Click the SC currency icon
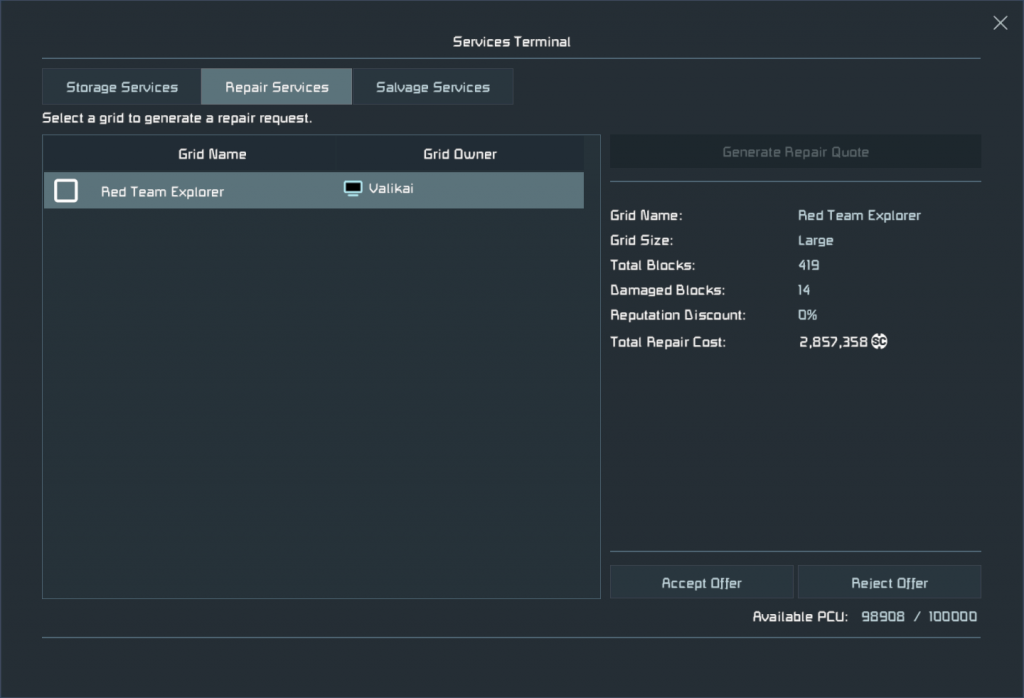This screenshot has height=698, width=1024. click(879, 341)
